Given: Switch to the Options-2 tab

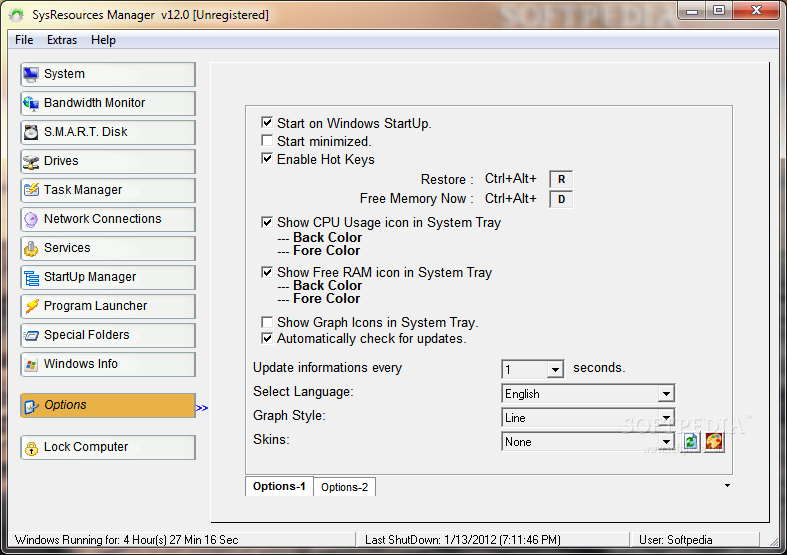Looking at the screenshot, I should click(344, 487).
